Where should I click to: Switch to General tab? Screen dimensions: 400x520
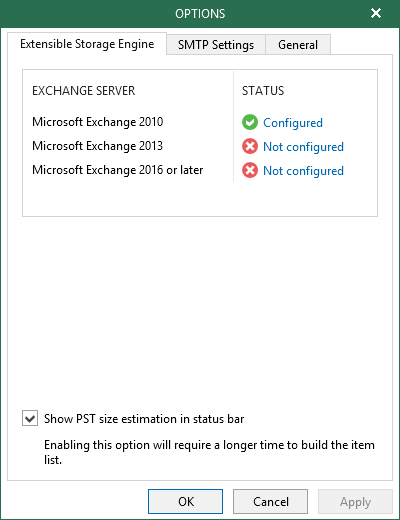(298, 45)
